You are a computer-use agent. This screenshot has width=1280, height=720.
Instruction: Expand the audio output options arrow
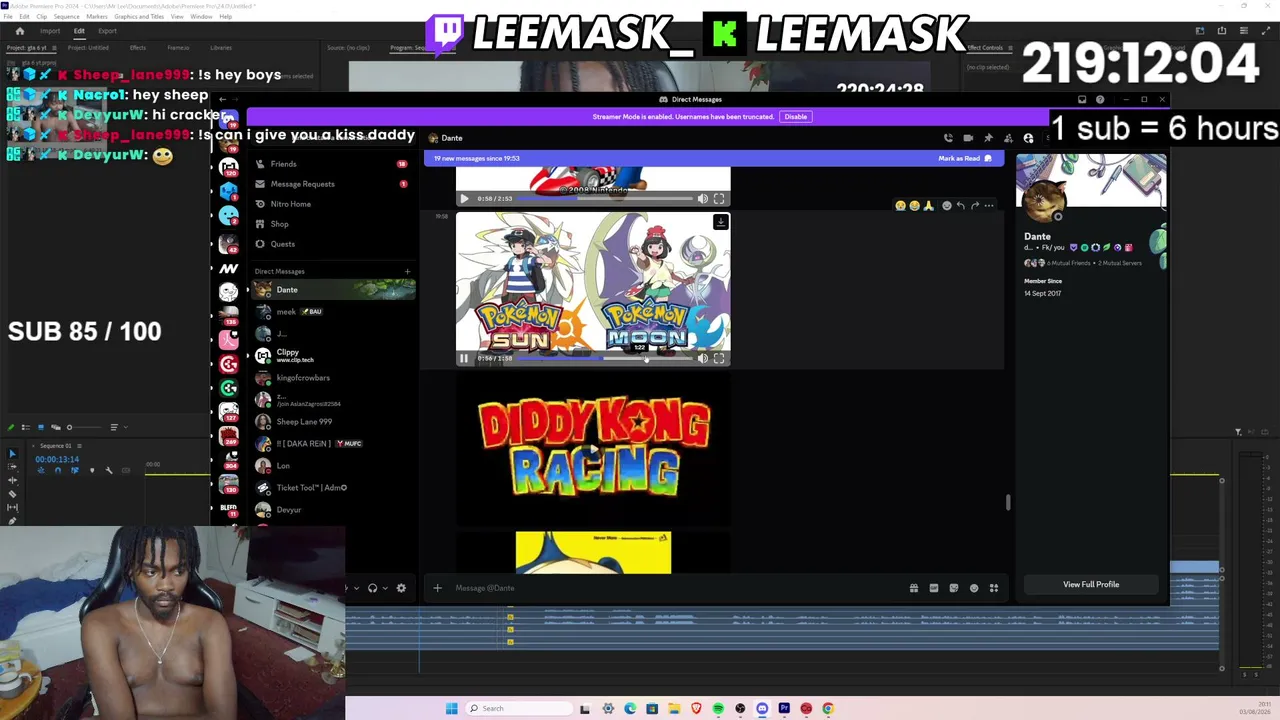click(x=385, y=588)
